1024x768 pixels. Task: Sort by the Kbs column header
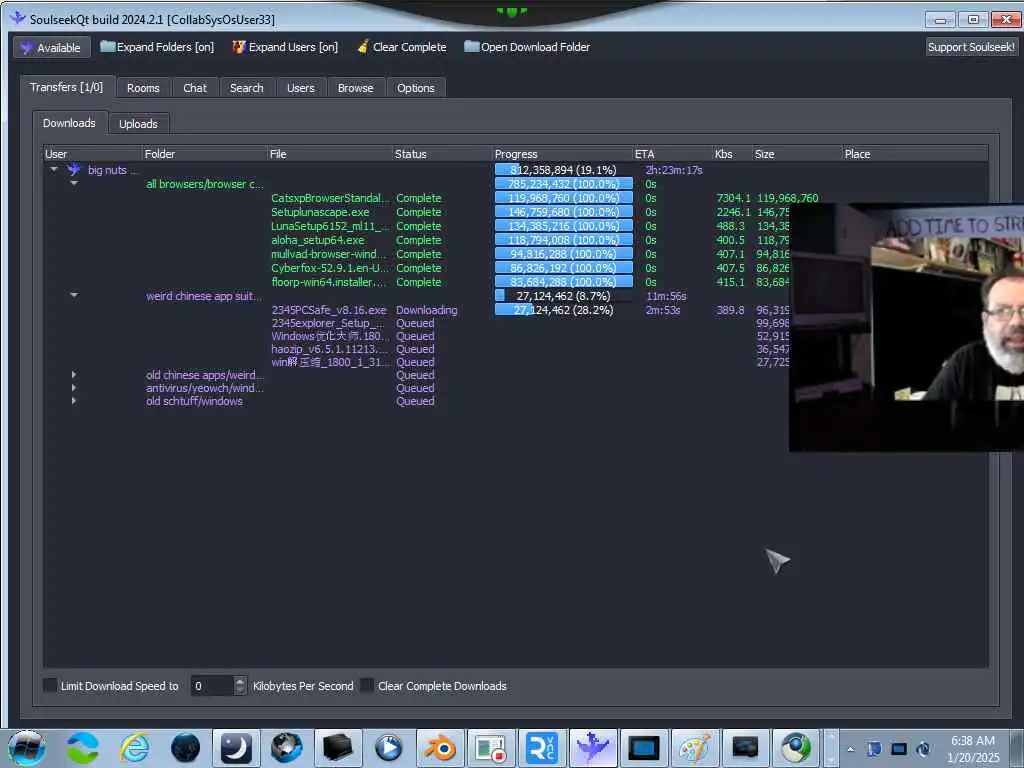[x=731, y=154]
